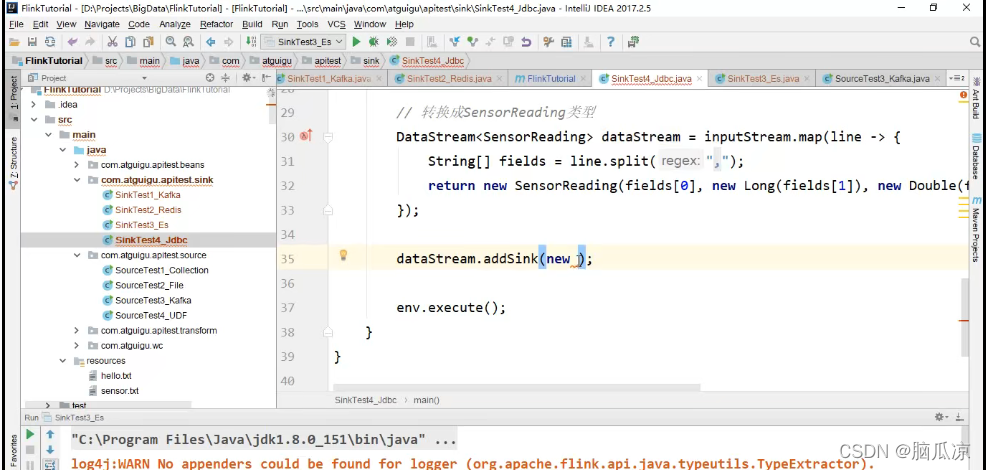This screenshot has height=470, width=986.
Task: Click the Paste clipboard icon
Action: pyautogui.click(x=148, y=42)
